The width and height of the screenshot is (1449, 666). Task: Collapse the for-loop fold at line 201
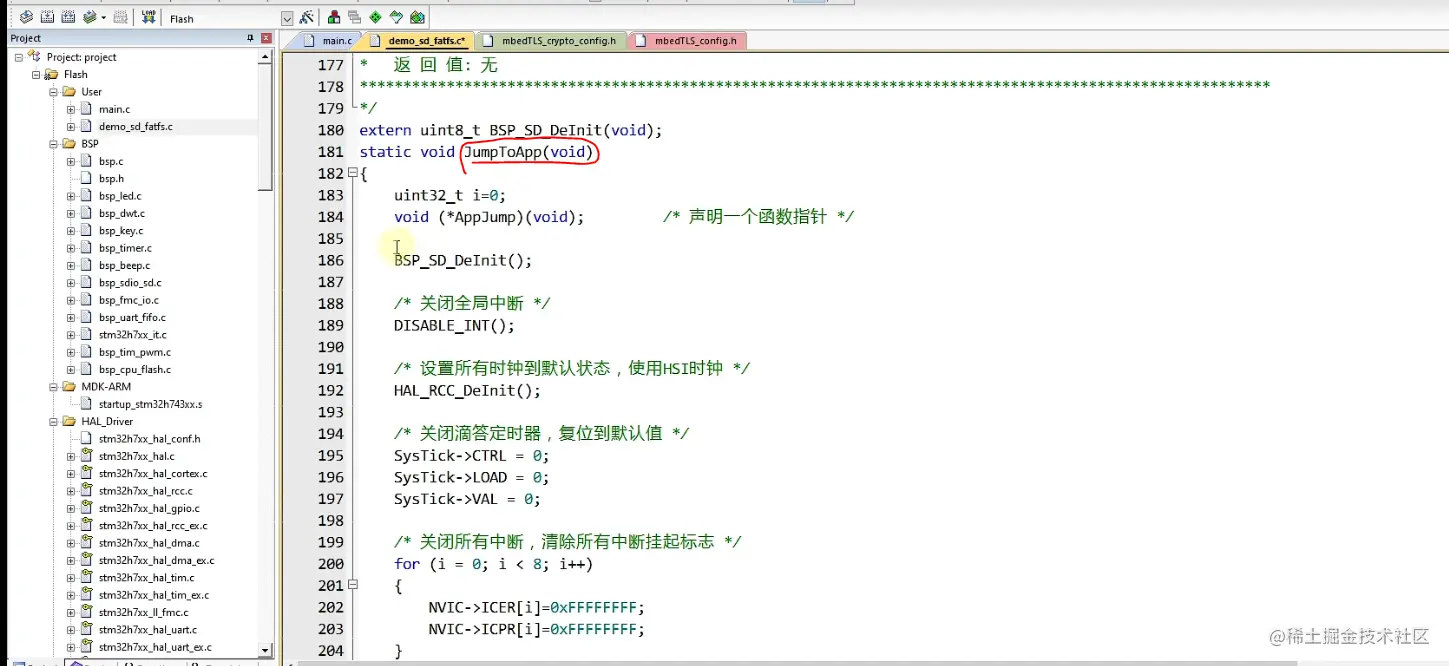[x=352, y=585]
